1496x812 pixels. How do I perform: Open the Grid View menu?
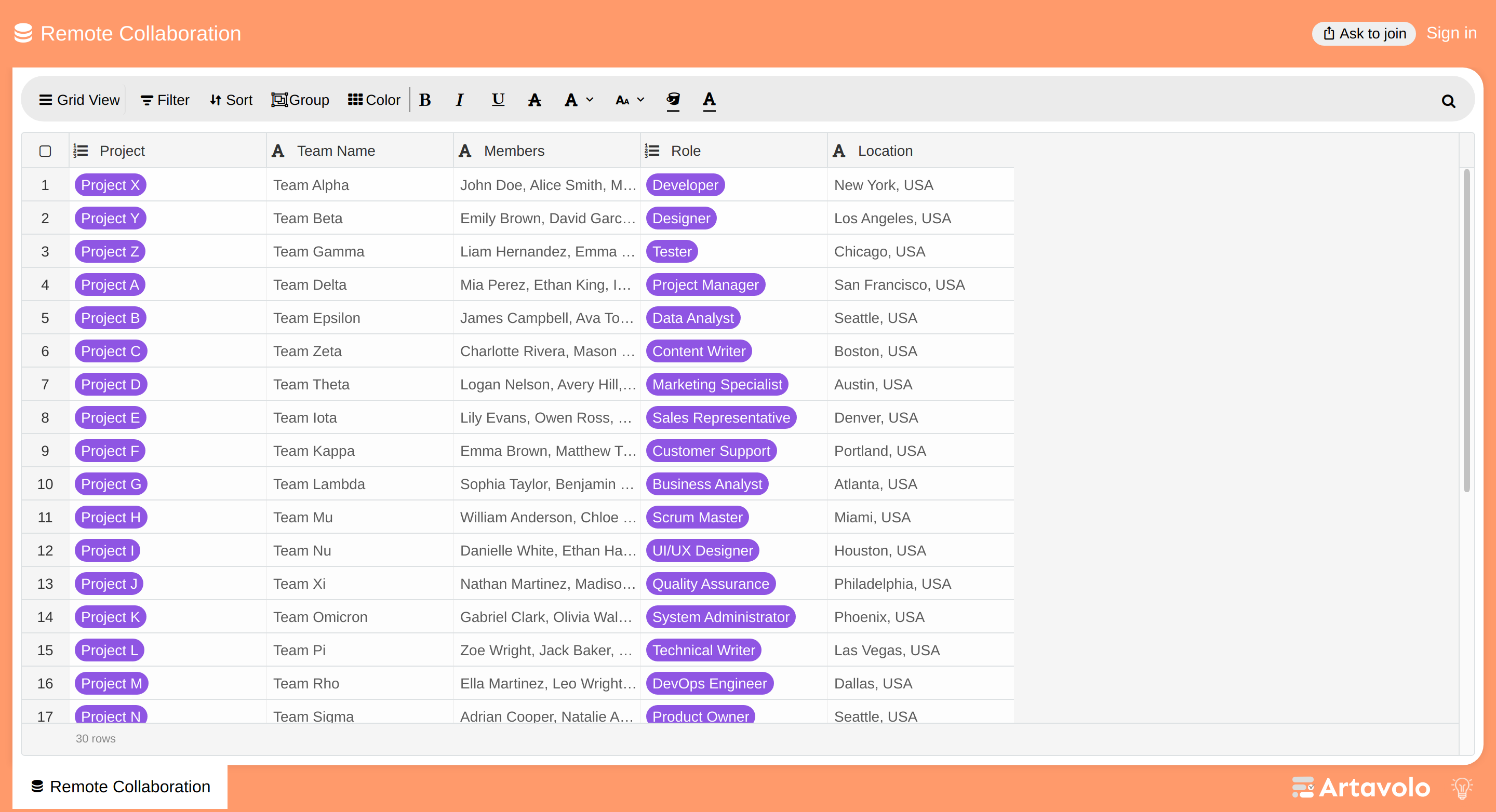[x=79, y=100]
